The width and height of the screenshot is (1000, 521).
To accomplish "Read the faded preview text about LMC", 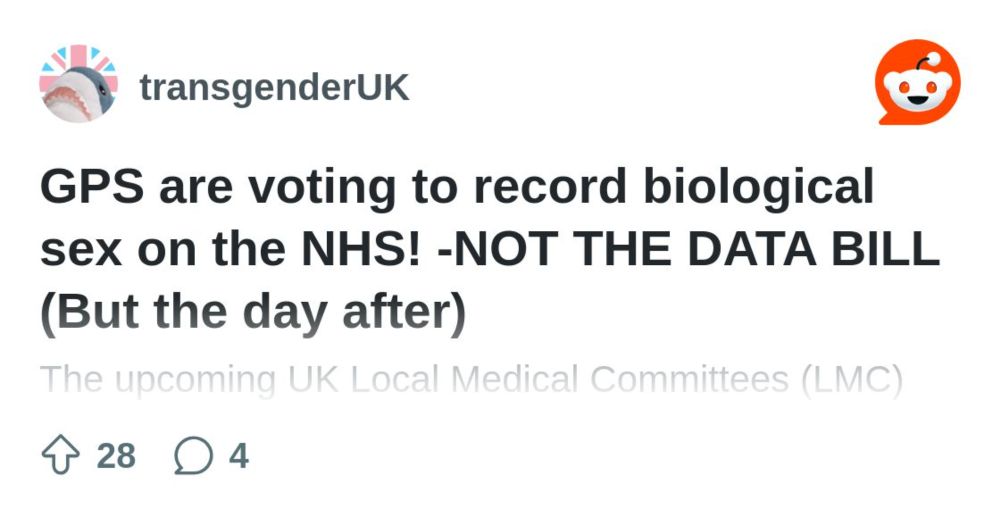I will pos(471,380).
